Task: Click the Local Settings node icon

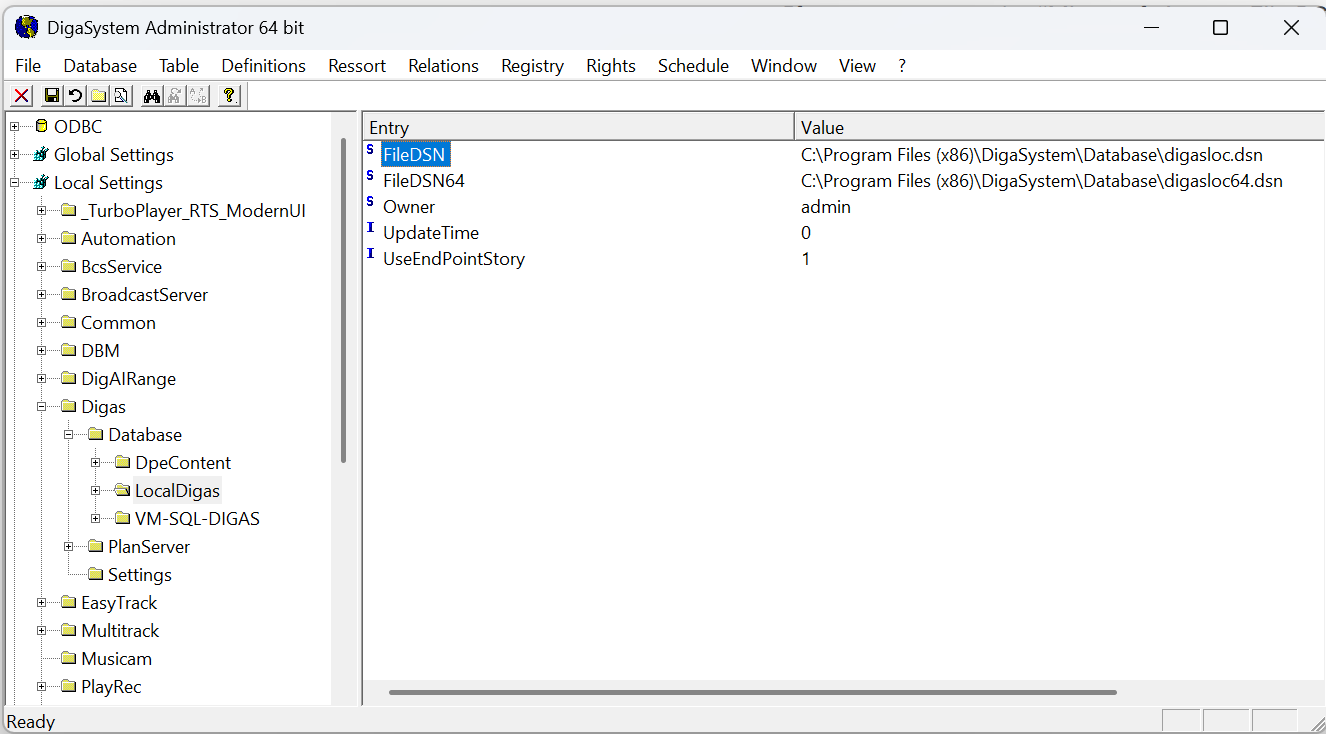Action: [40, 182]
